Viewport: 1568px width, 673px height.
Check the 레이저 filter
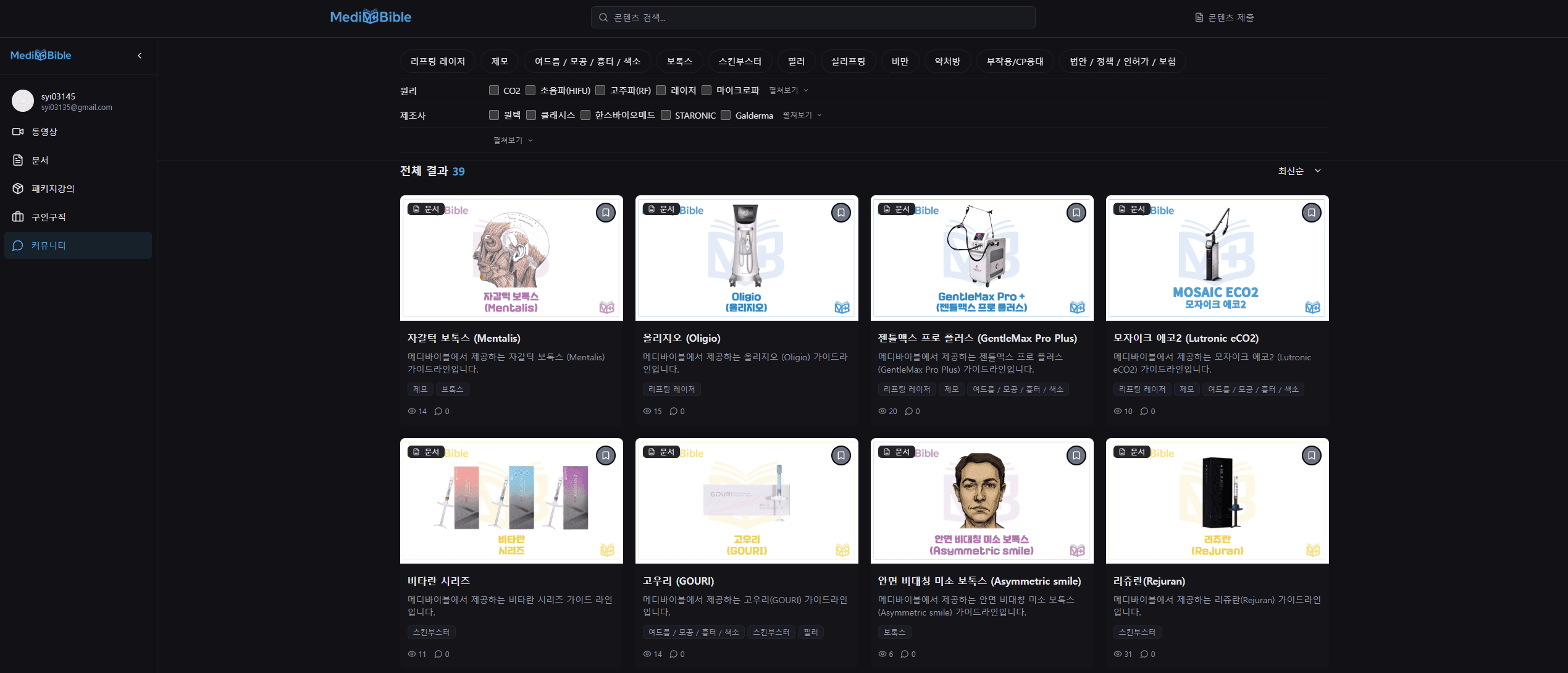(661, 90)
